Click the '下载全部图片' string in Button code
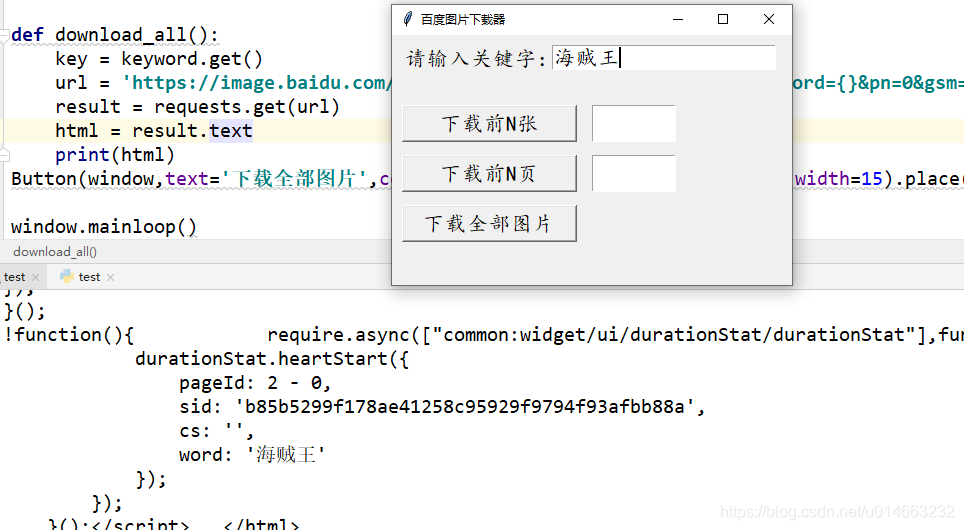The image size is (964, 530). (x=297, y=178)
